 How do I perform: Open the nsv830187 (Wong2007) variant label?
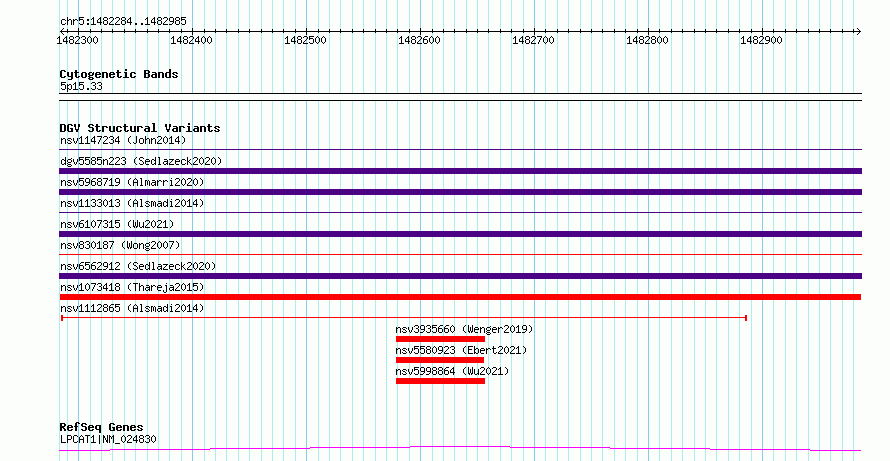pyautogui.click(x=120, y=245)
